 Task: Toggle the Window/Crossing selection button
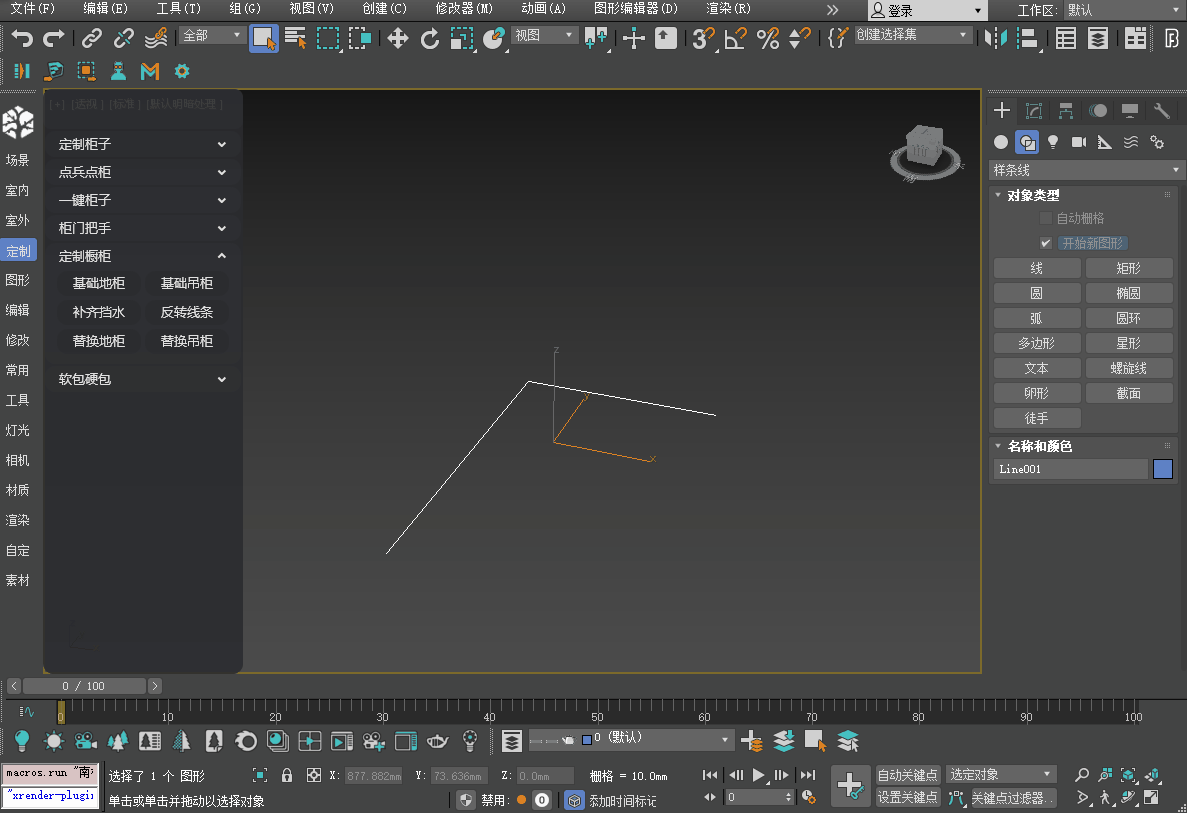coord(360,38)
